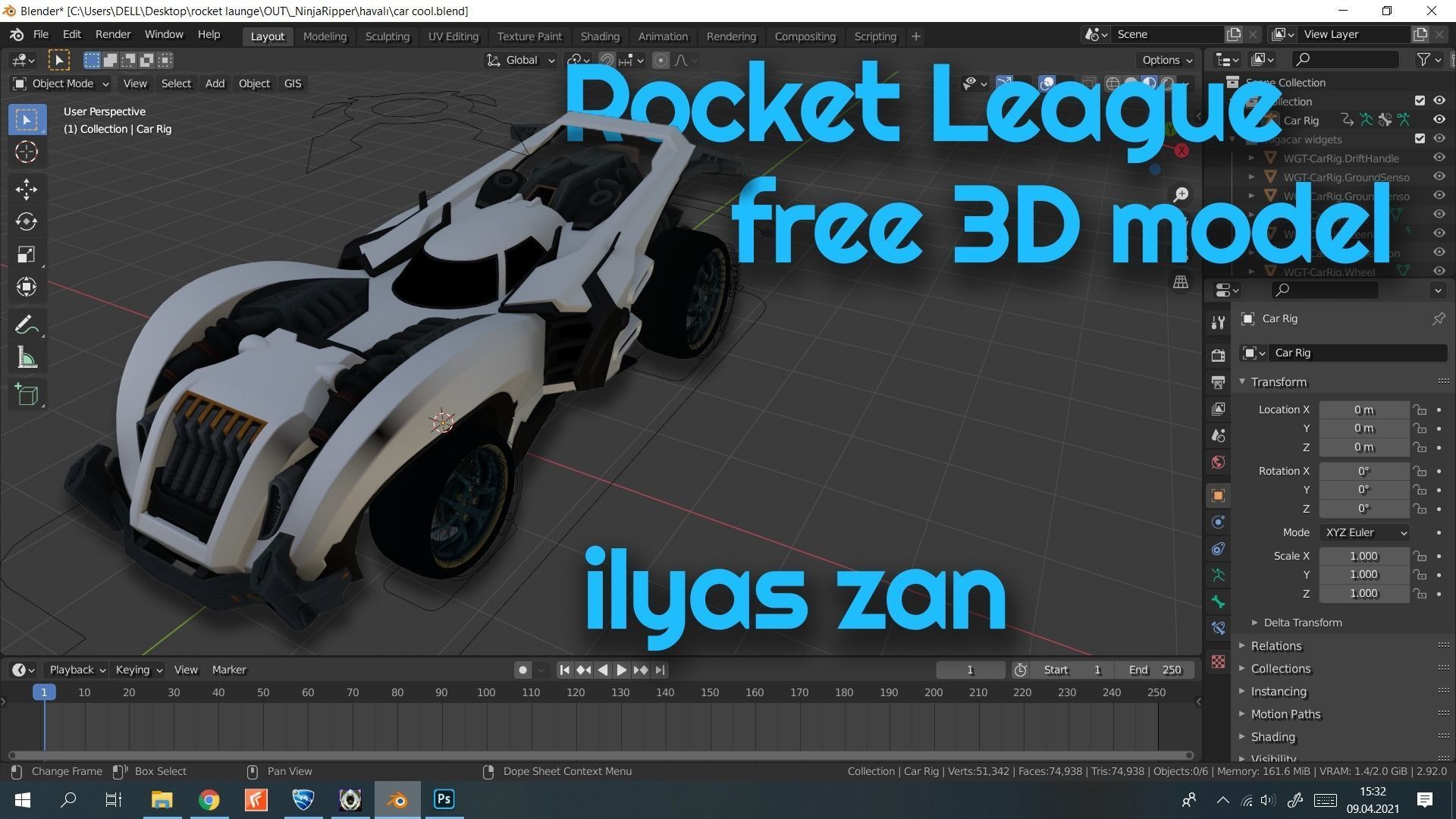The height and width of the screenshot is (819, 1456).
Task: Collapse the Transform panel
Action: click(1241, 381)
